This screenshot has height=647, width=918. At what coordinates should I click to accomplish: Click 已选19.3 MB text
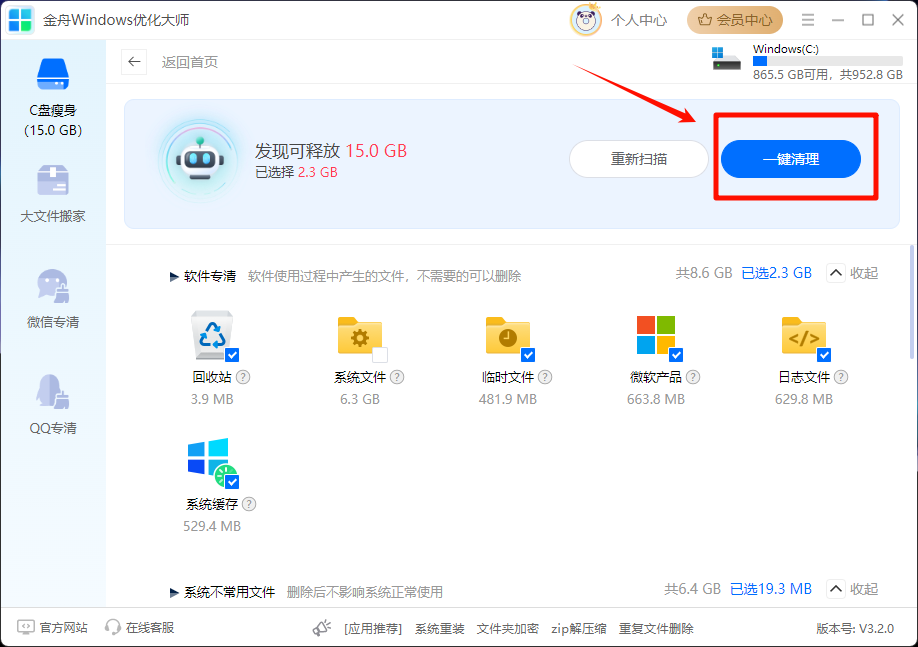770,589
